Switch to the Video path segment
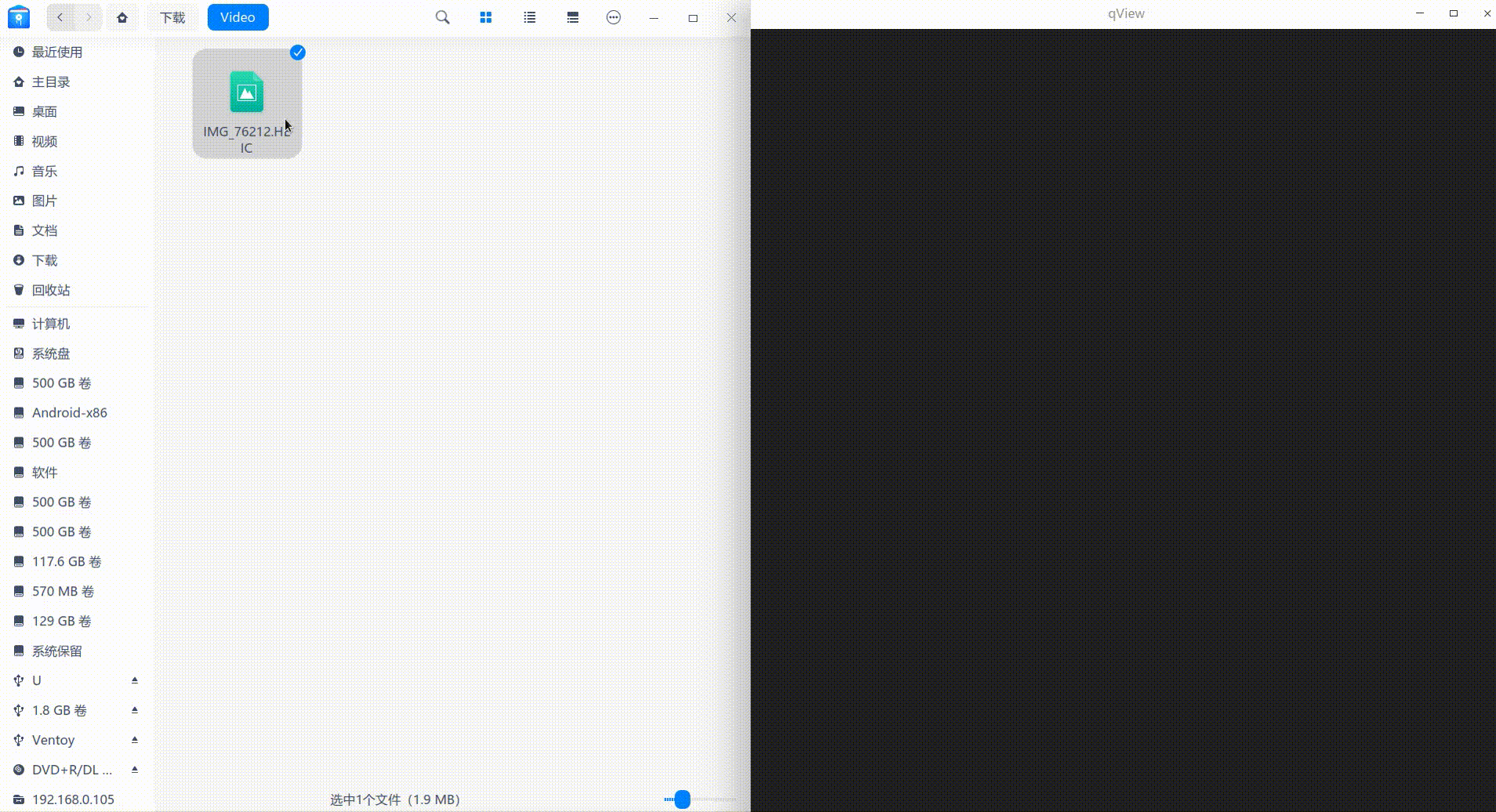 point(237,16)
